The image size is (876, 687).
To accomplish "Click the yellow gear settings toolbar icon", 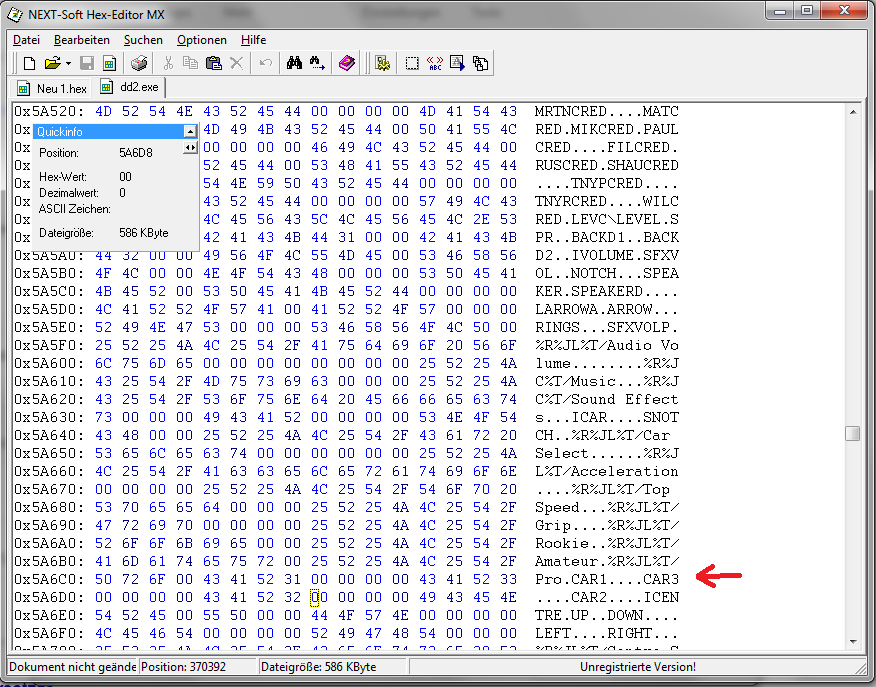I will 381,63.
